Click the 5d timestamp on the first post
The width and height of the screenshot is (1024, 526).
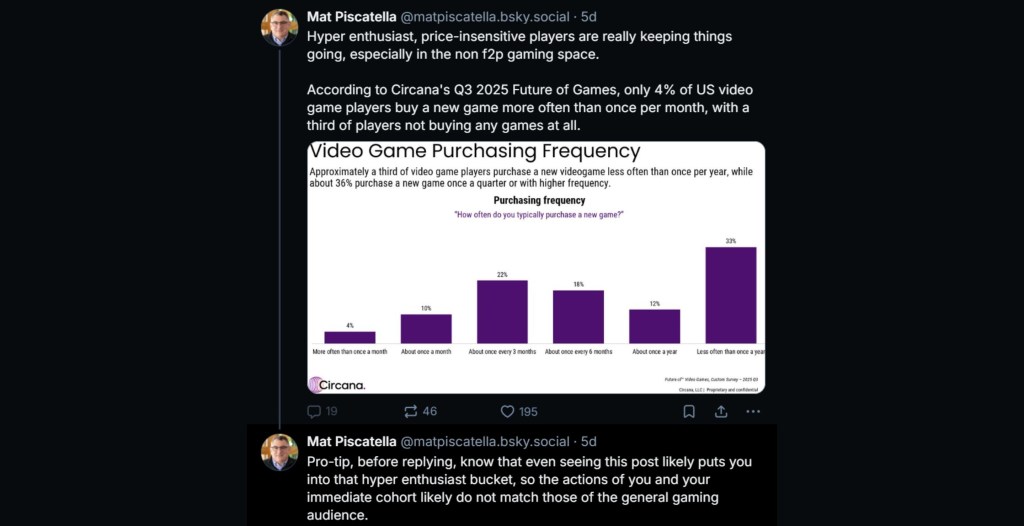(x=589, y=17)
